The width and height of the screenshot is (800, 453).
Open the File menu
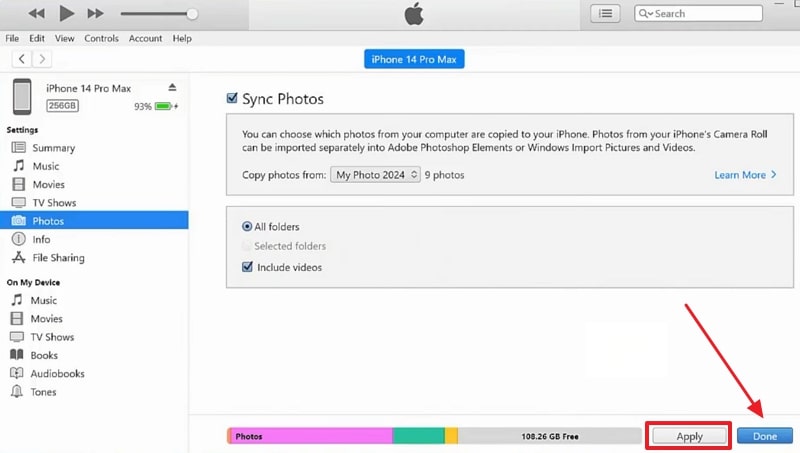pos(12,38)
